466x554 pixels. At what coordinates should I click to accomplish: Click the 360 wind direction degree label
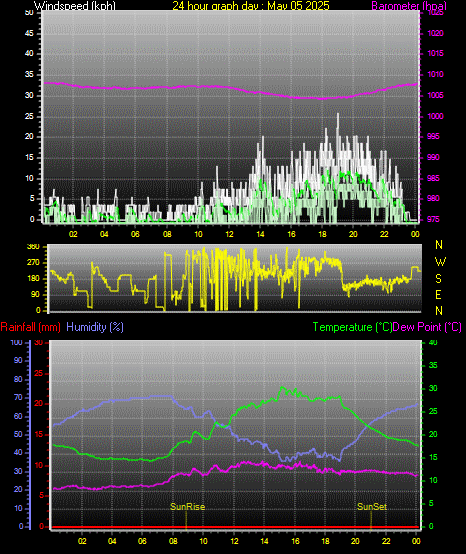33,247
